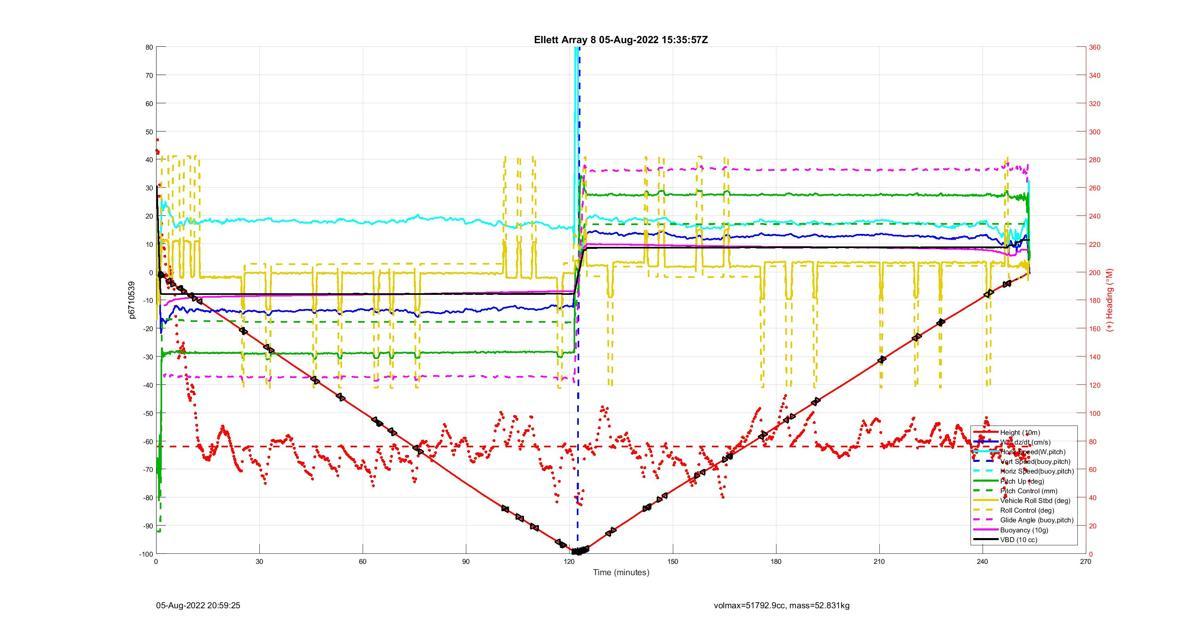Click left y-axis tick label '-100'

click(x=146, y=554)
